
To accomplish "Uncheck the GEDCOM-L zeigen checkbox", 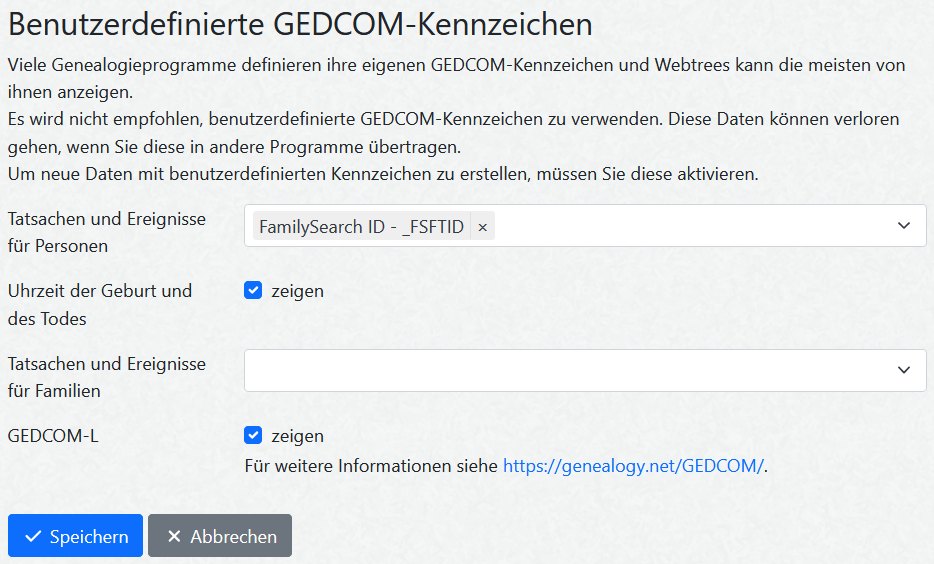I will point(253,436).
